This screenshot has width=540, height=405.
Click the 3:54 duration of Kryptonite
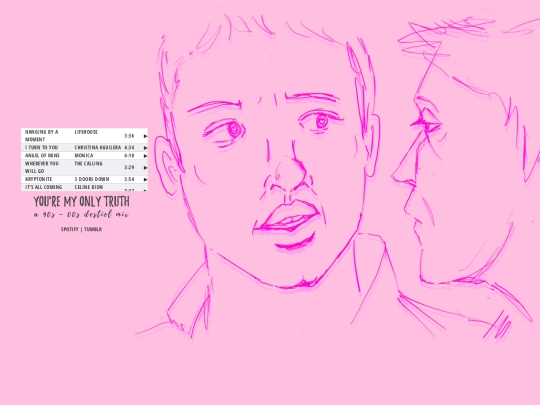pyautogui.click(x=129, y=179)
